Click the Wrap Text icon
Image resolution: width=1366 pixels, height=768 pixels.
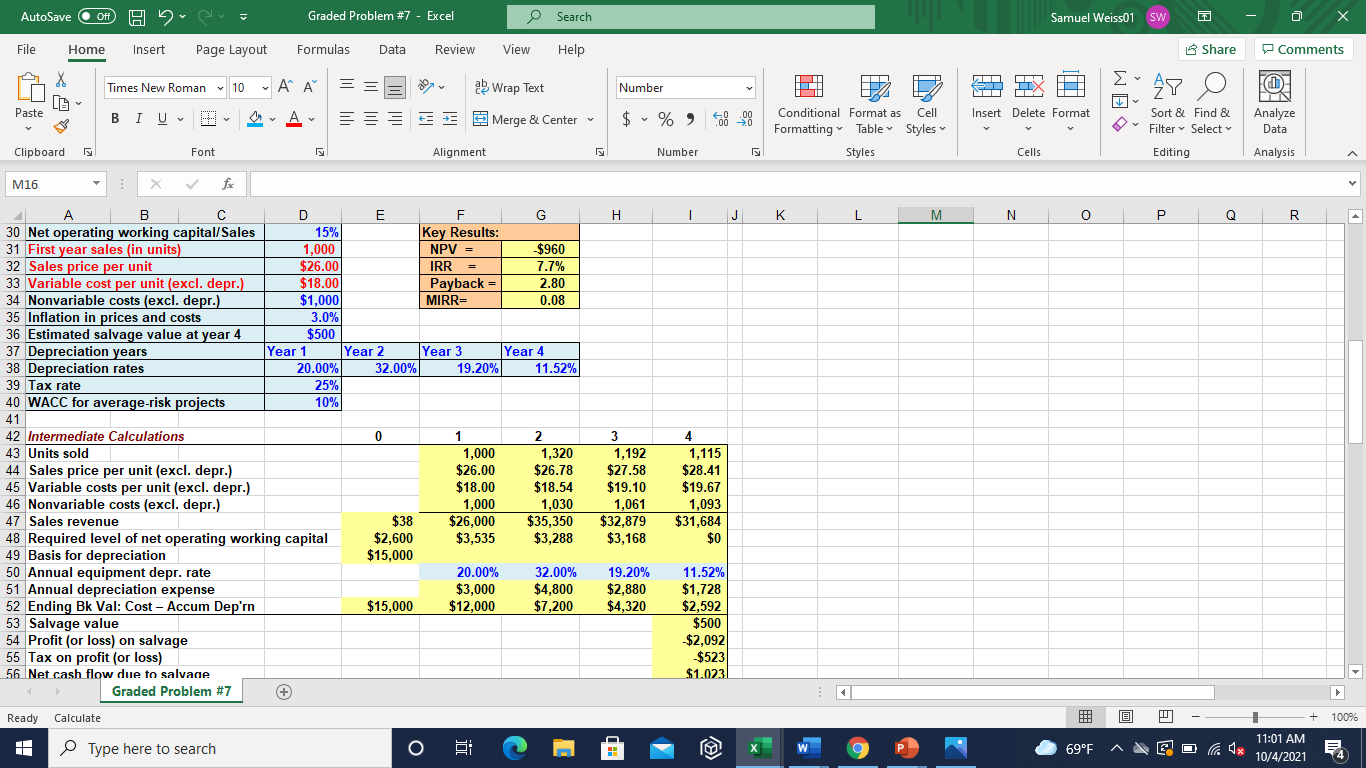512,88
